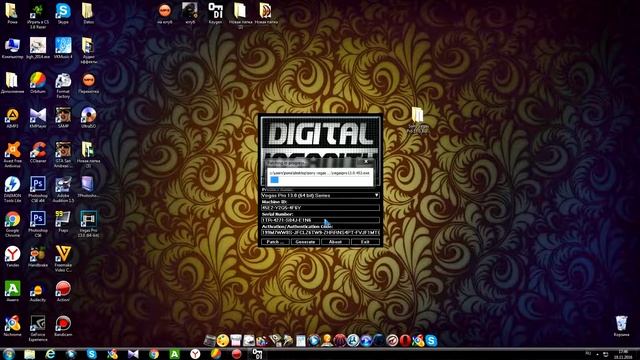Open the Windows Start menu
The width and height of the screenshot is (640, 360).
tap(9, 354)
